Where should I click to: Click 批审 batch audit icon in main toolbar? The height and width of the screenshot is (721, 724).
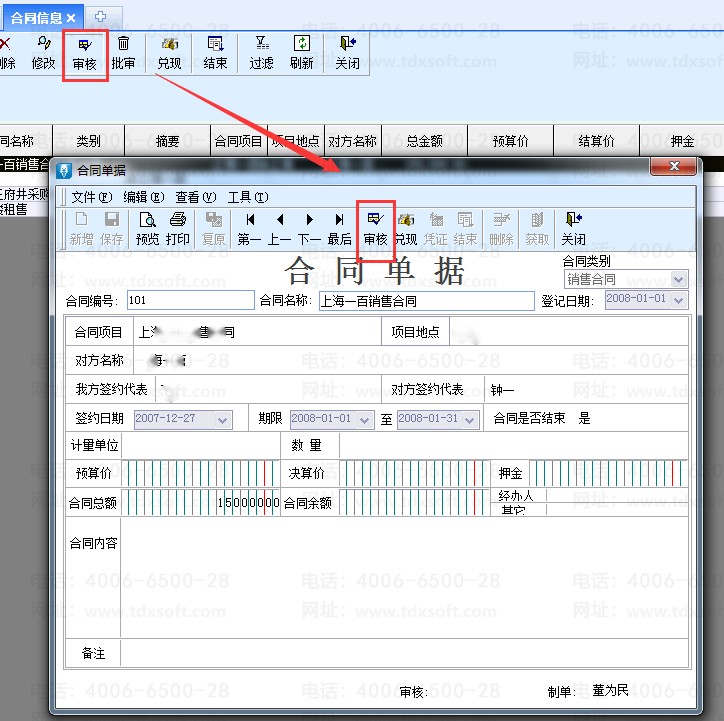(123, 53)
